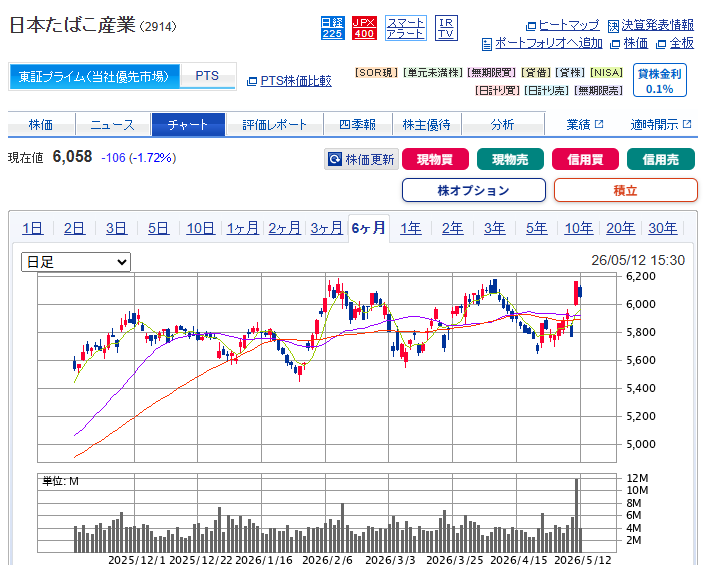Screen dimensions: 706x565
Task: Open the 四季報 tab
Action: coord(358,124)
